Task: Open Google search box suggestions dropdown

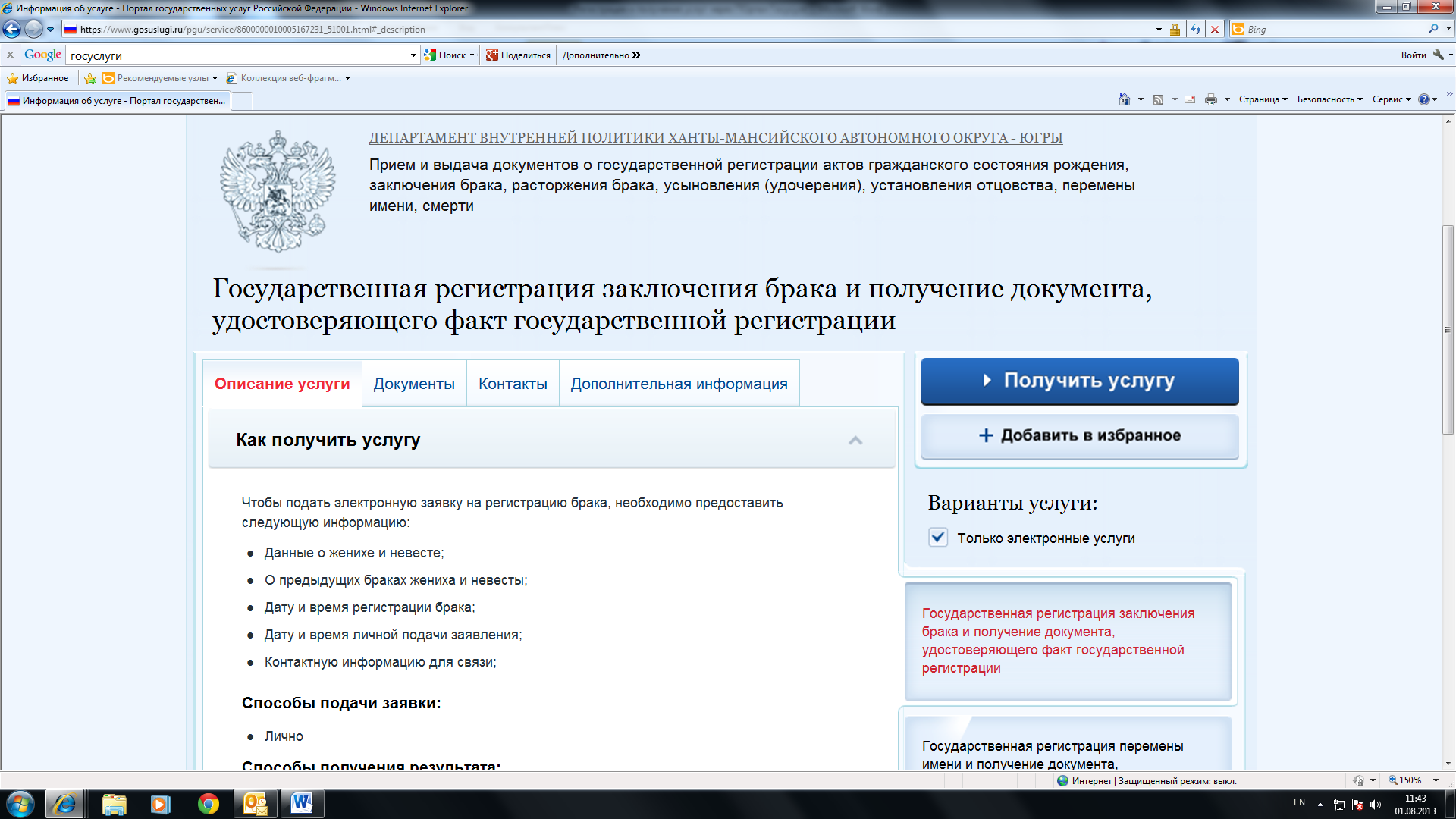Action: coord(413,55)
